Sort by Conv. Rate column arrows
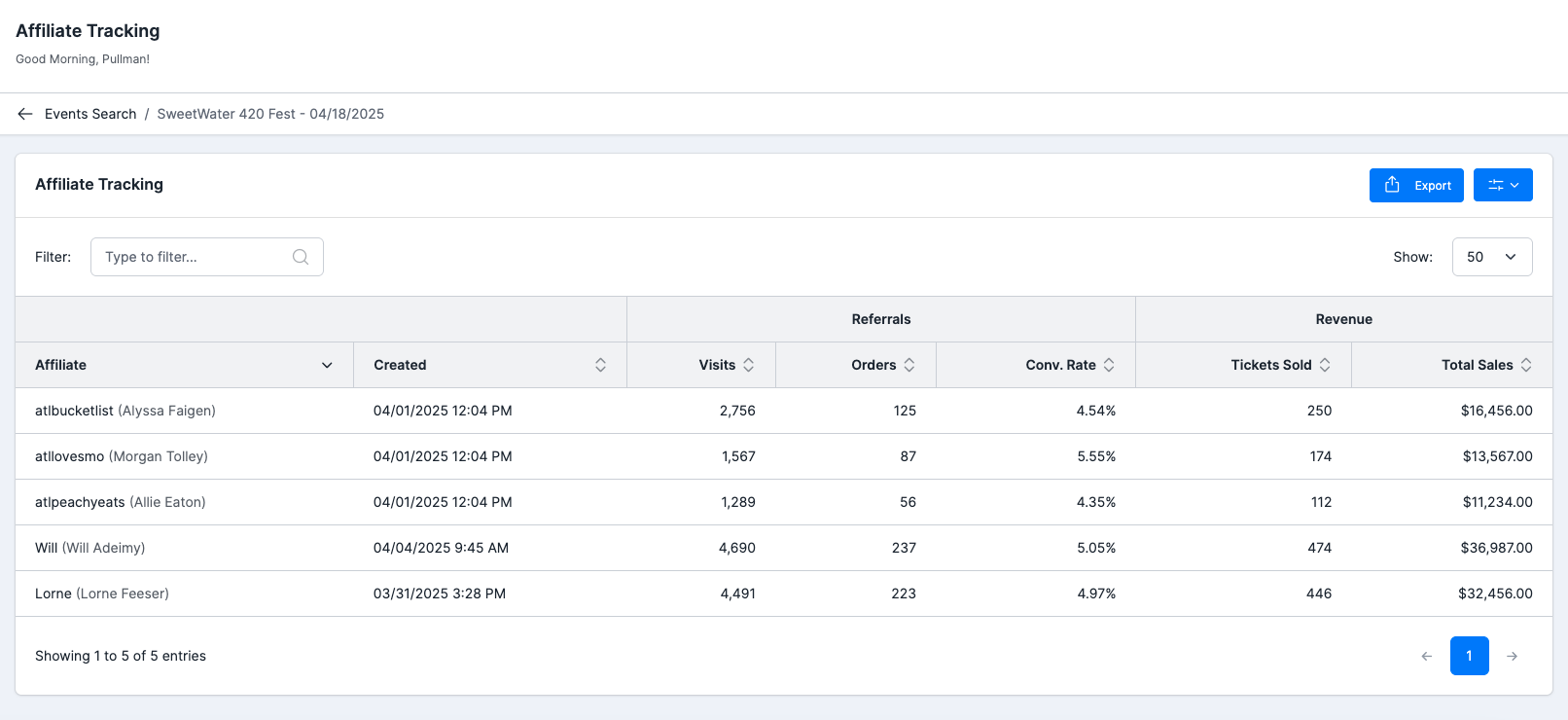Image resolution: width=1568 pixels, height=720 pixels. pyautogui.click(x=1109, y=365)
